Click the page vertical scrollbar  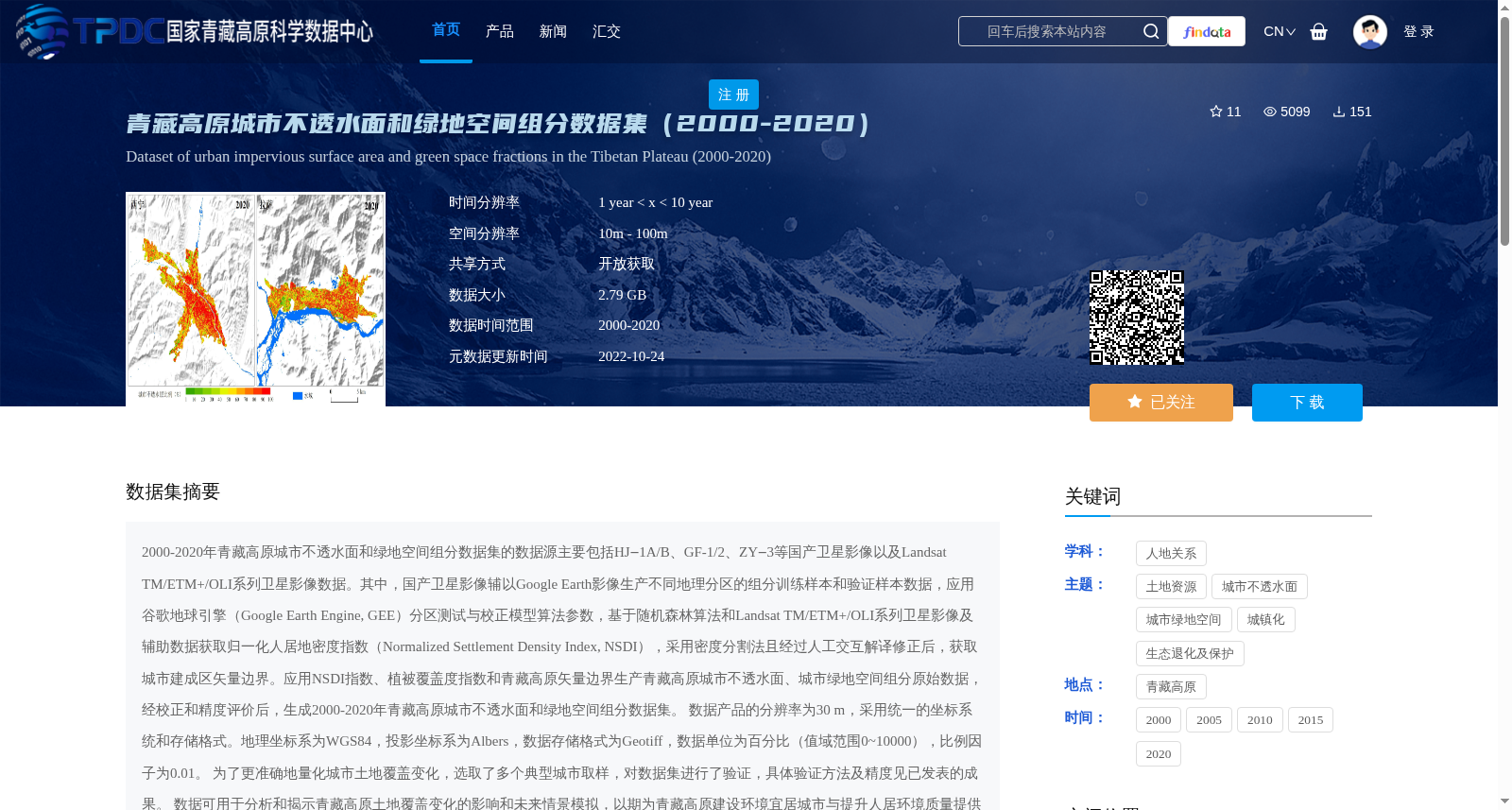pos(1505,132)
